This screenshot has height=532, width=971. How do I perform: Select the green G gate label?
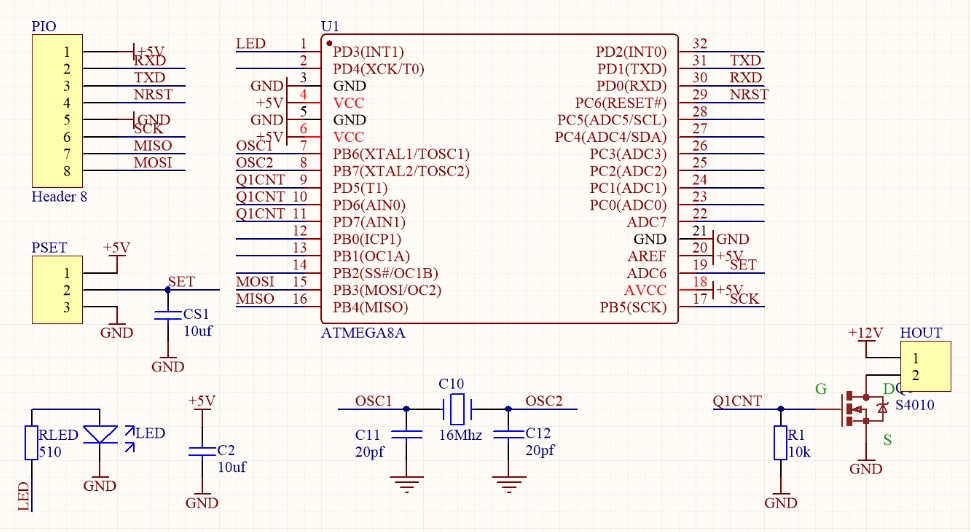(x=821, y=389)
